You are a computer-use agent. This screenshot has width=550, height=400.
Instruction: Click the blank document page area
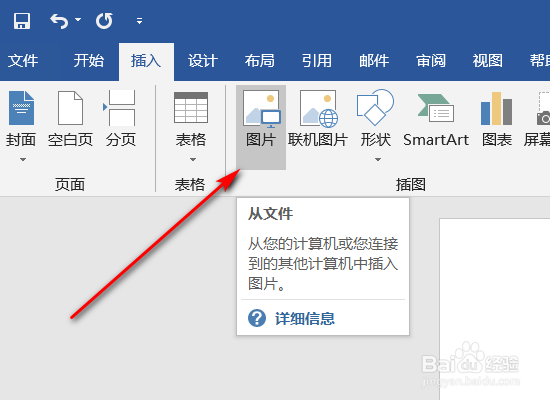pos(495,309)
